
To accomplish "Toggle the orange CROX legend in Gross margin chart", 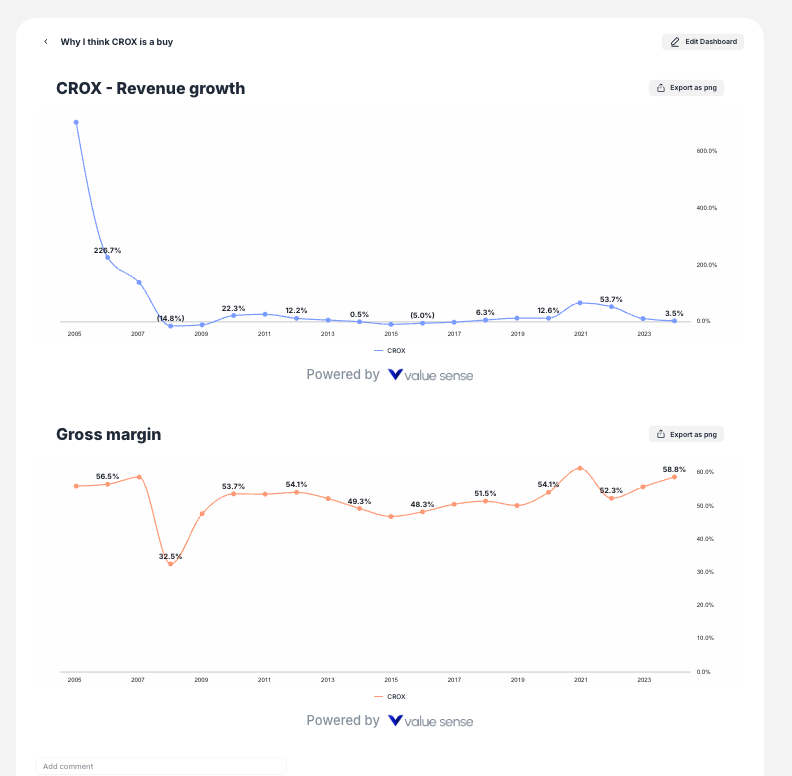I will (389, 697).
